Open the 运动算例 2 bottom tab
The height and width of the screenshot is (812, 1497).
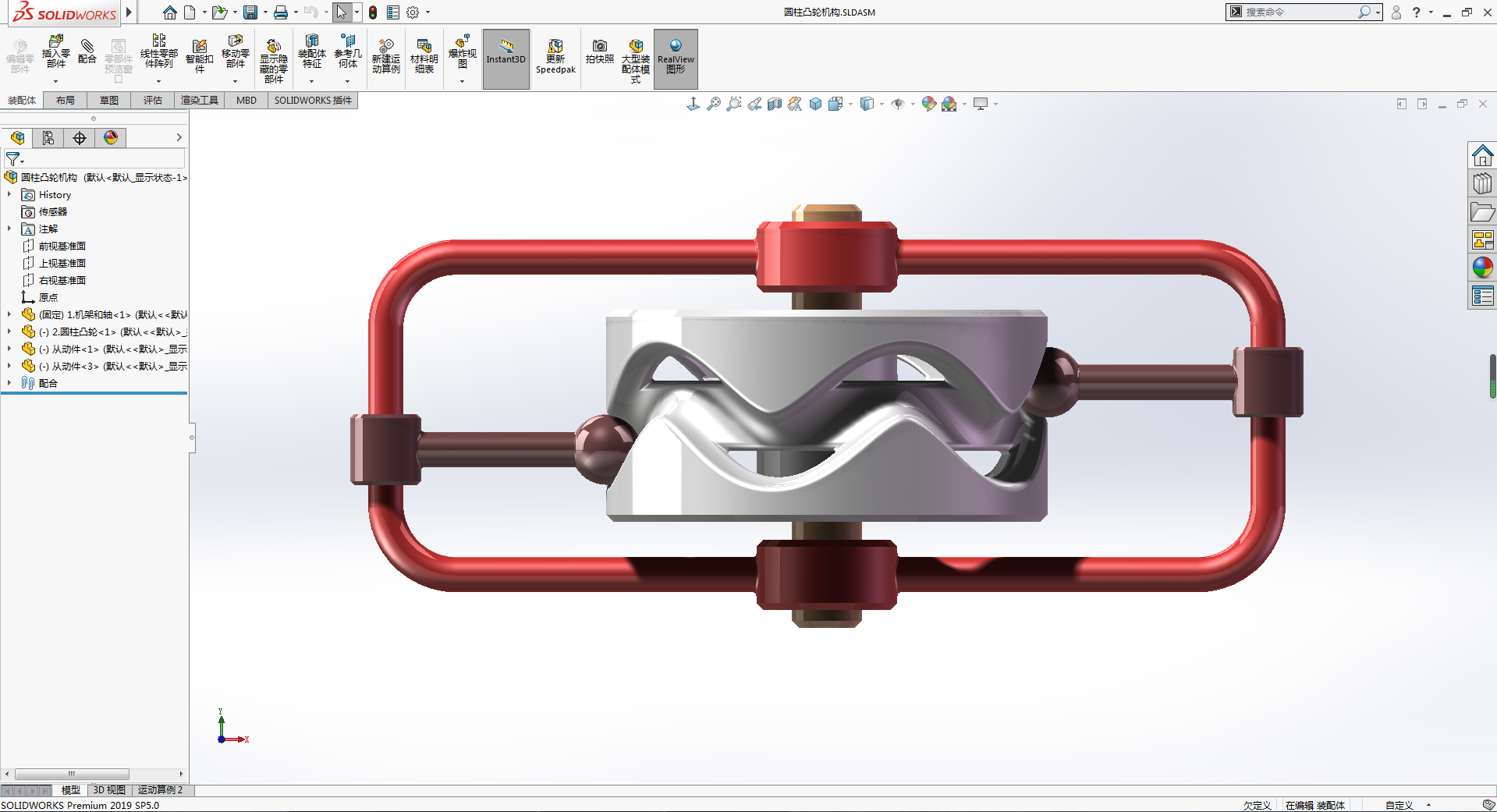[160, 790]
